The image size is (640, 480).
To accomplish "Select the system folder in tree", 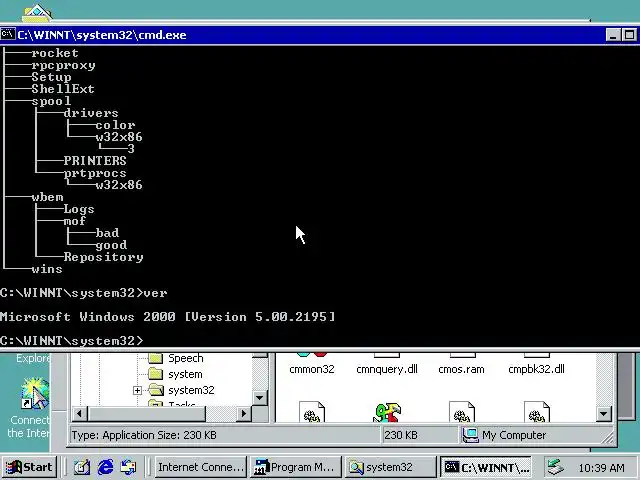I will click(x=185, y=374).
